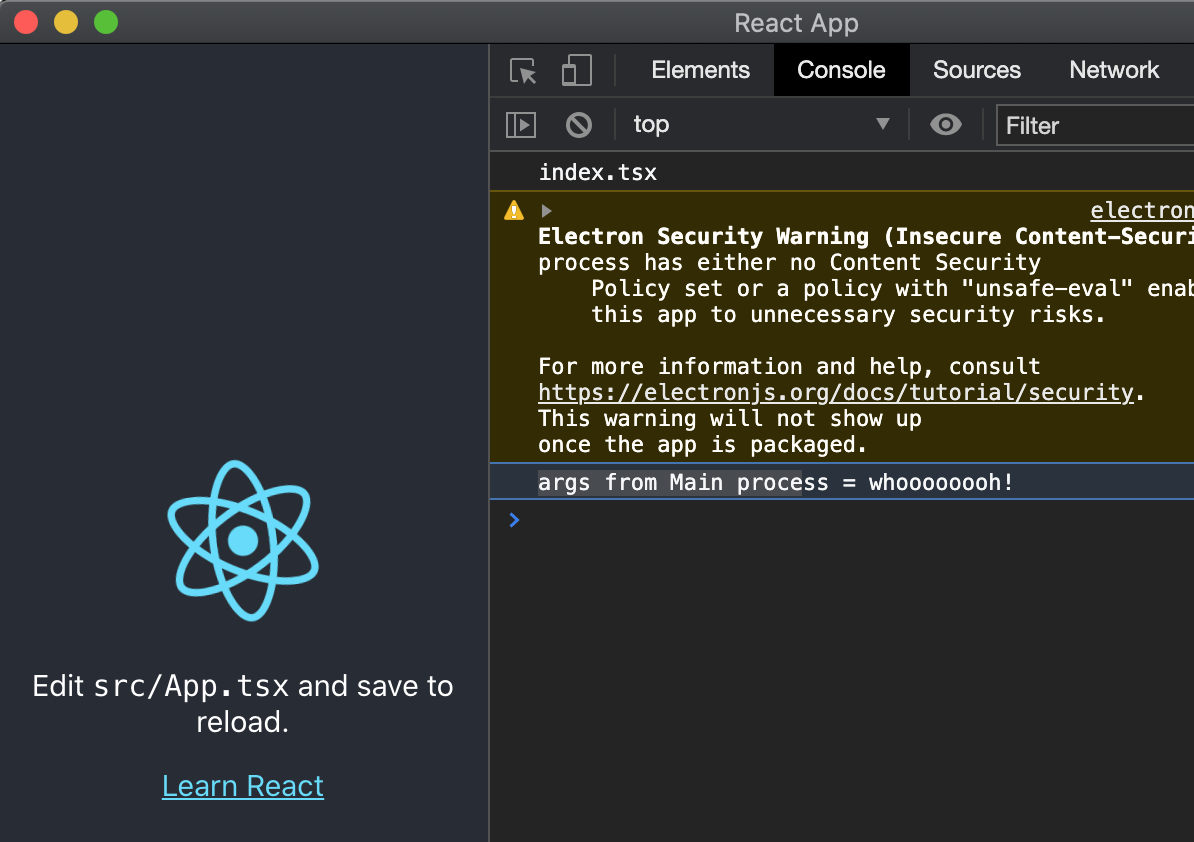Toggle the device toolbar icon
The width and height of the screenshot is (1194, 842).
(576, 70)
